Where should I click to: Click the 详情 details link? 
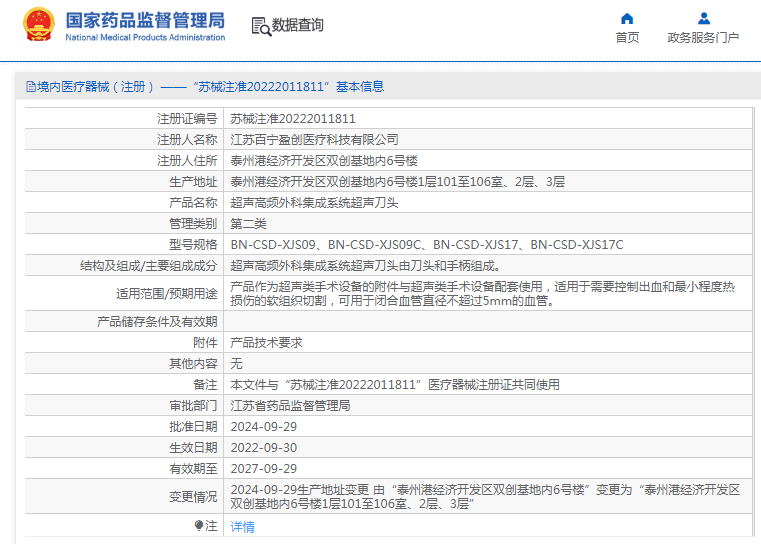tap(242, 527)
